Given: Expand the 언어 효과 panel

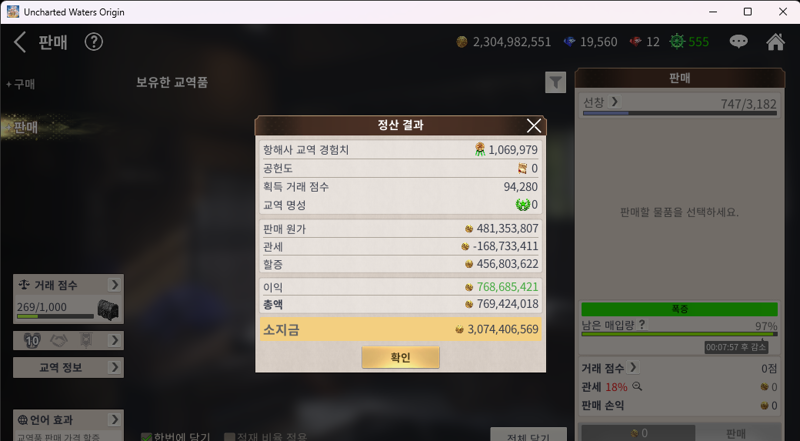Looking at the screenshot, I should coord(114,420).
